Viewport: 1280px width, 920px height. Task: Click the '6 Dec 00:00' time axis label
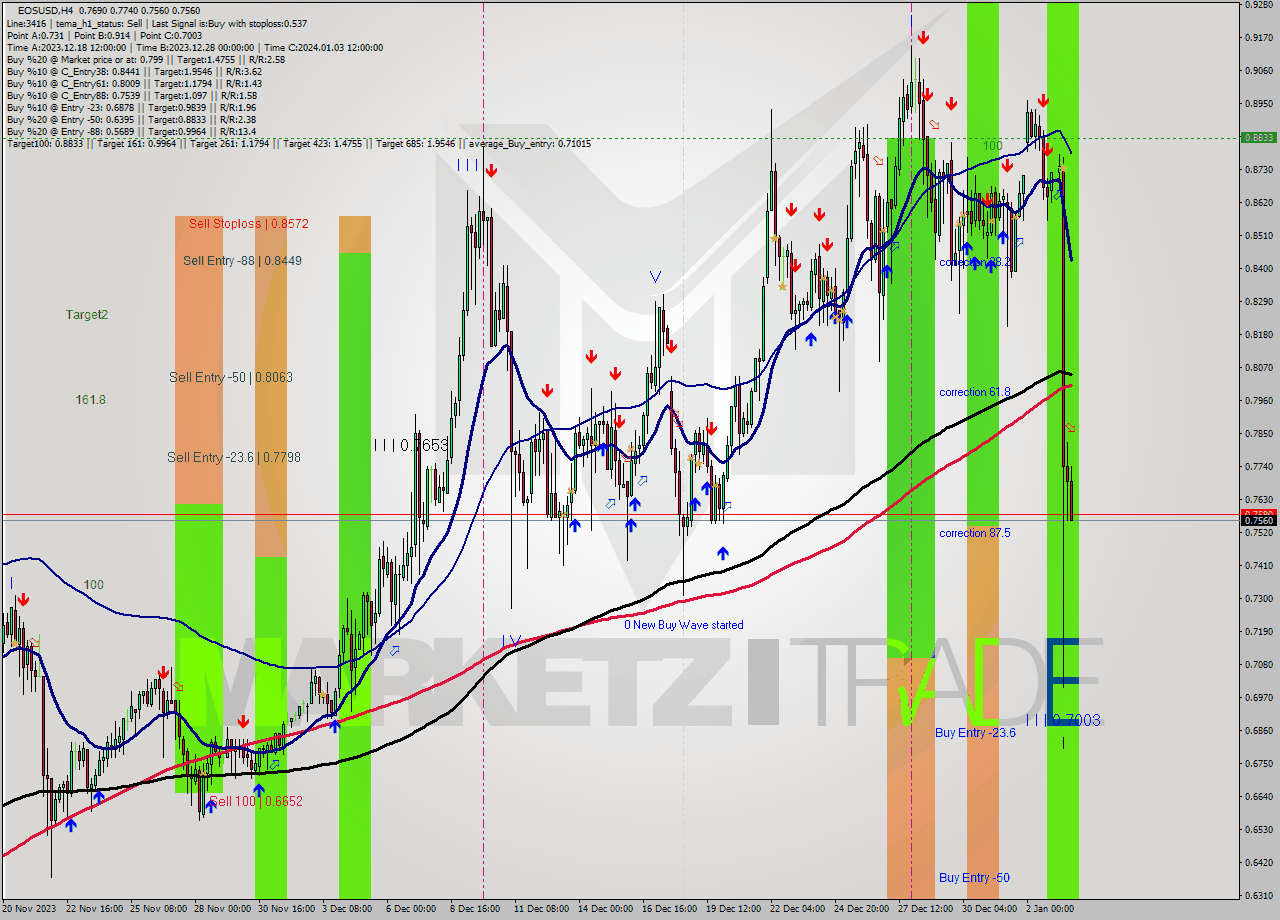pyautogui.click(x=411, y=909)
